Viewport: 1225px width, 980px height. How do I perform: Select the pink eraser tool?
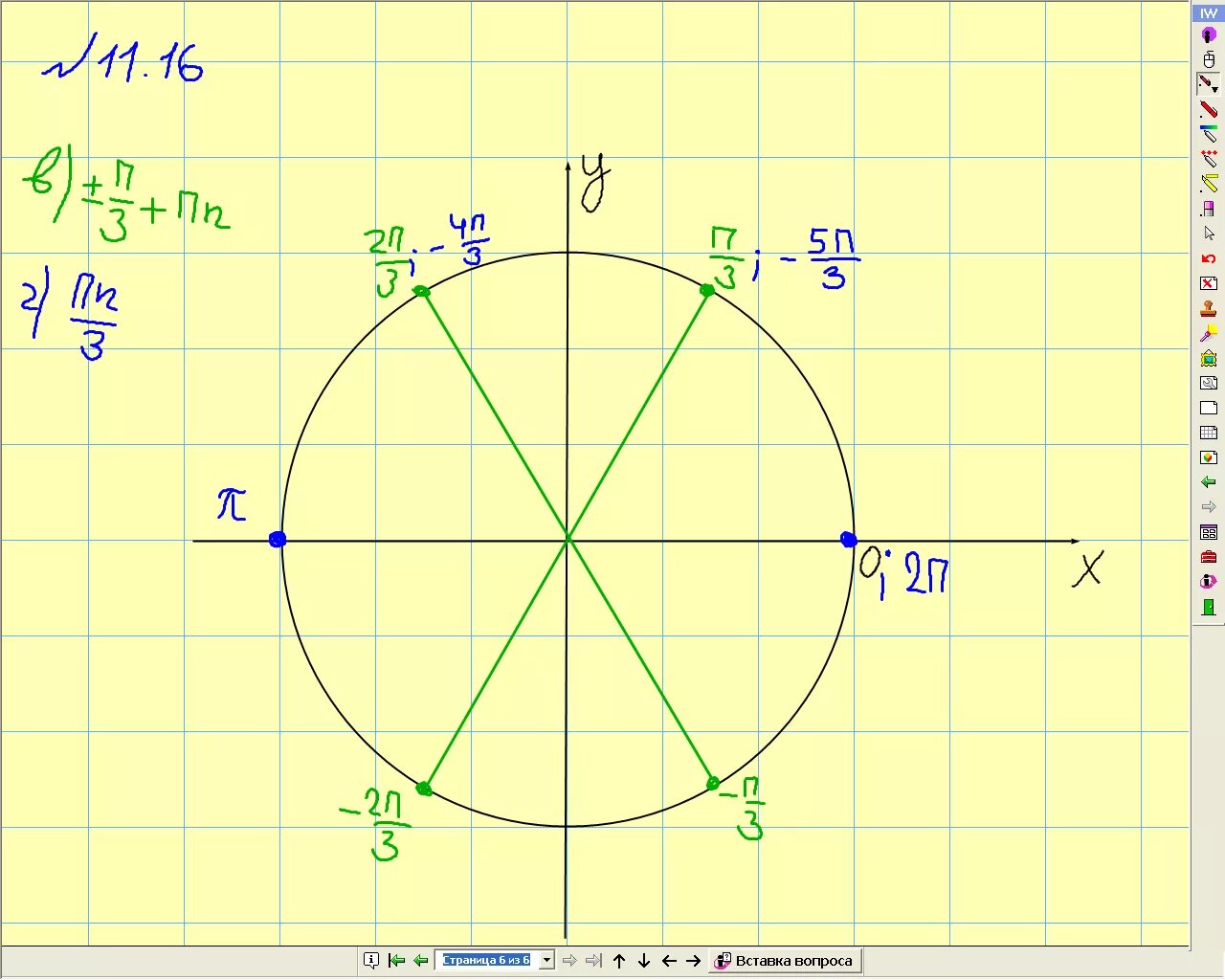(x=1209, y=209)
